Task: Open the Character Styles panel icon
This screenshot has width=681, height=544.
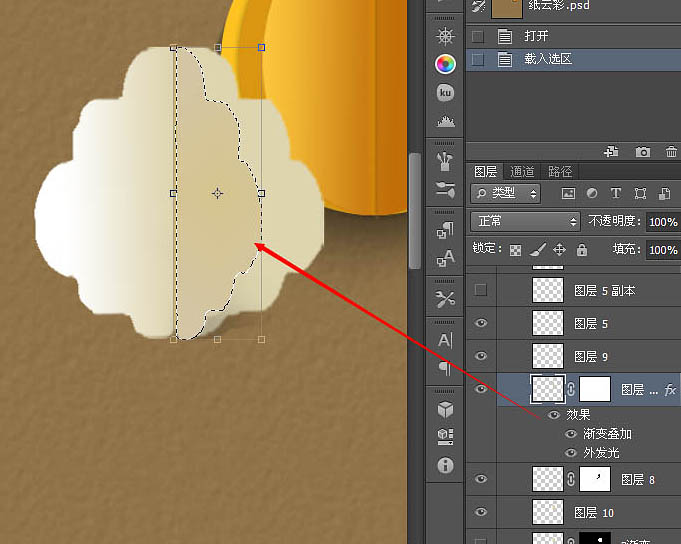Action: coord(445,258)
